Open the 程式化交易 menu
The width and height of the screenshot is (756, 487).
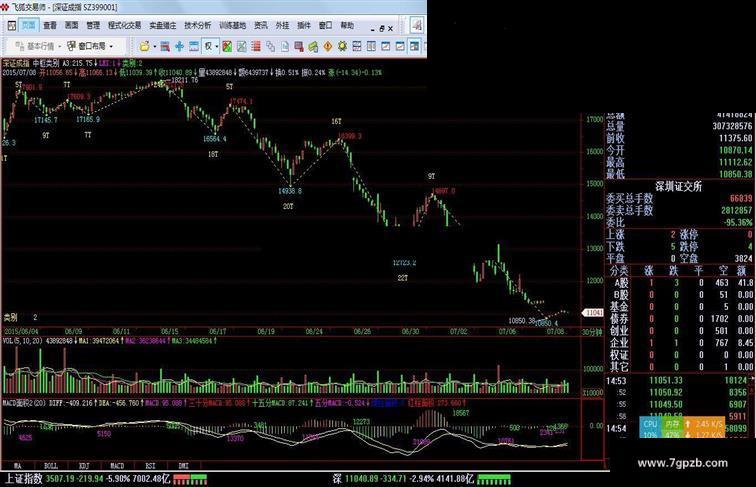pyautogui.click(x=124, y=26)
